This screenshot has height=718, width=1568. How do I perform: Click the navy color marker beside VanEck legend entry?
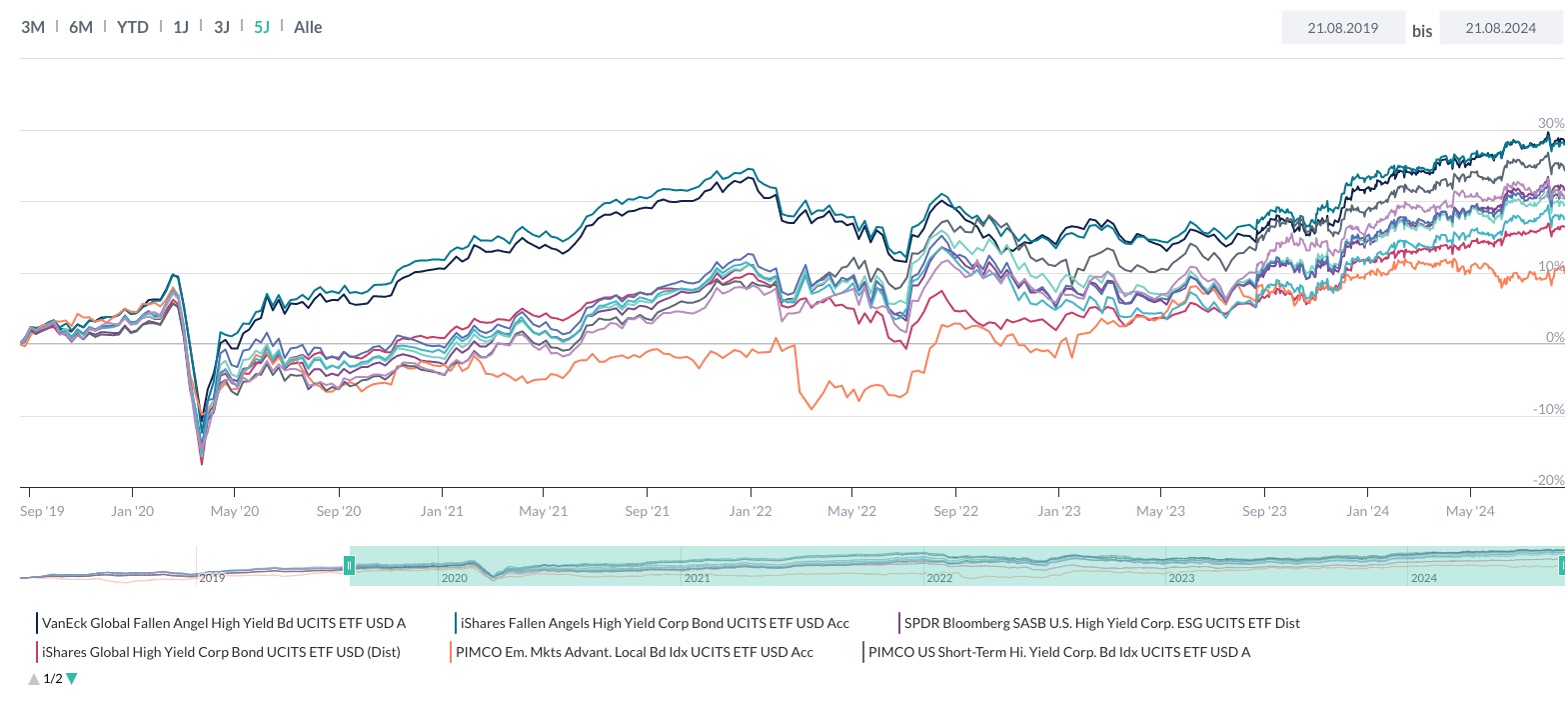[37, 622]
